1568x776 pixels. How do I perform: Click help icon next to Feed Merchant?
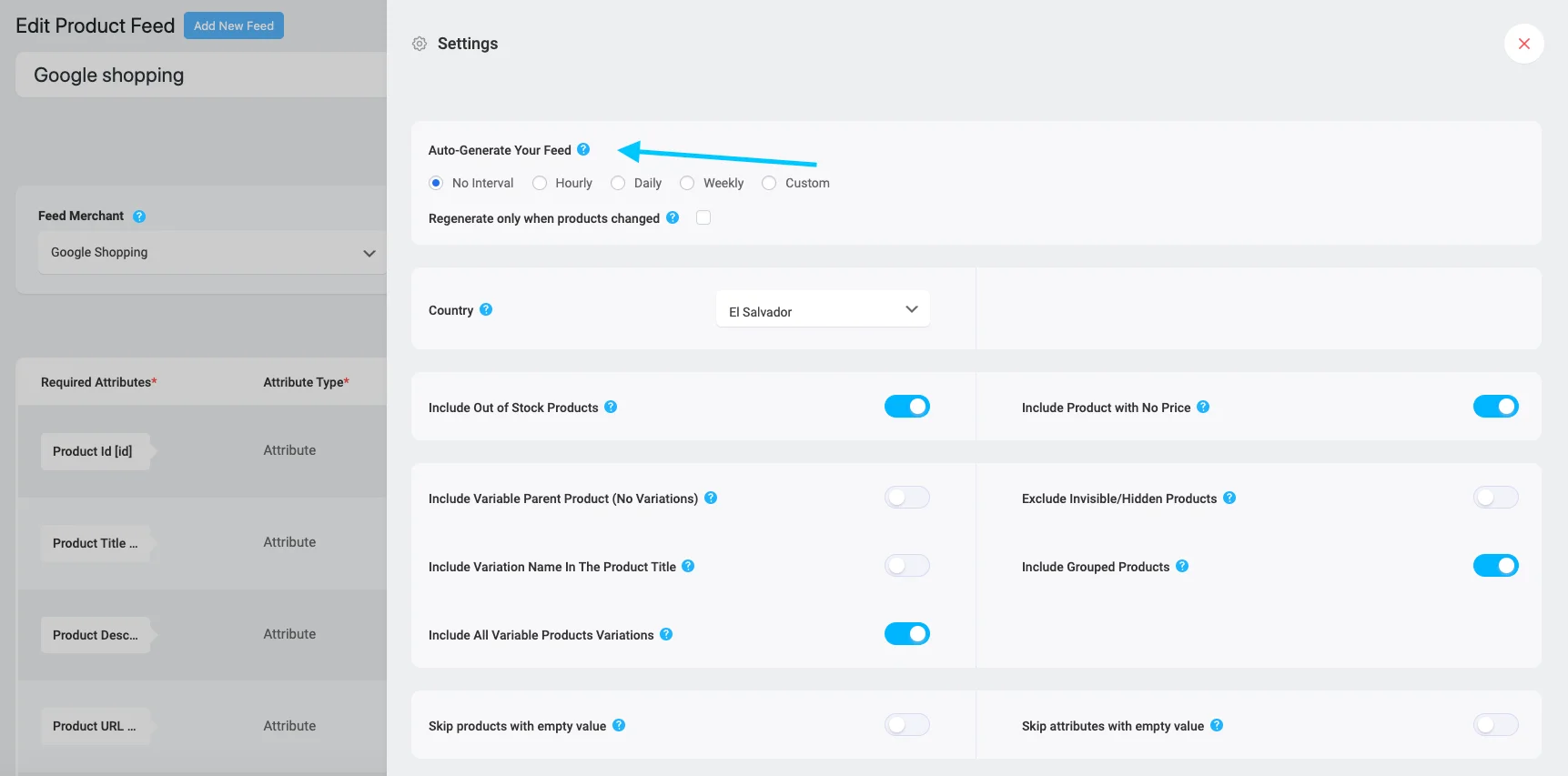(139, 217)
